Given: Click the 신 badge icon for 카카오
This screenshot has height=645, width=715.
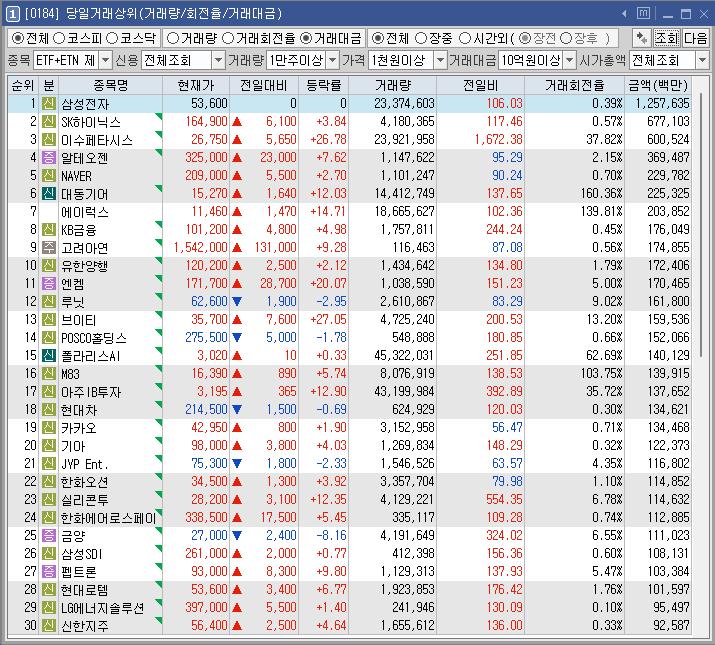Looking at the screenshot, I should coord(49,427).
